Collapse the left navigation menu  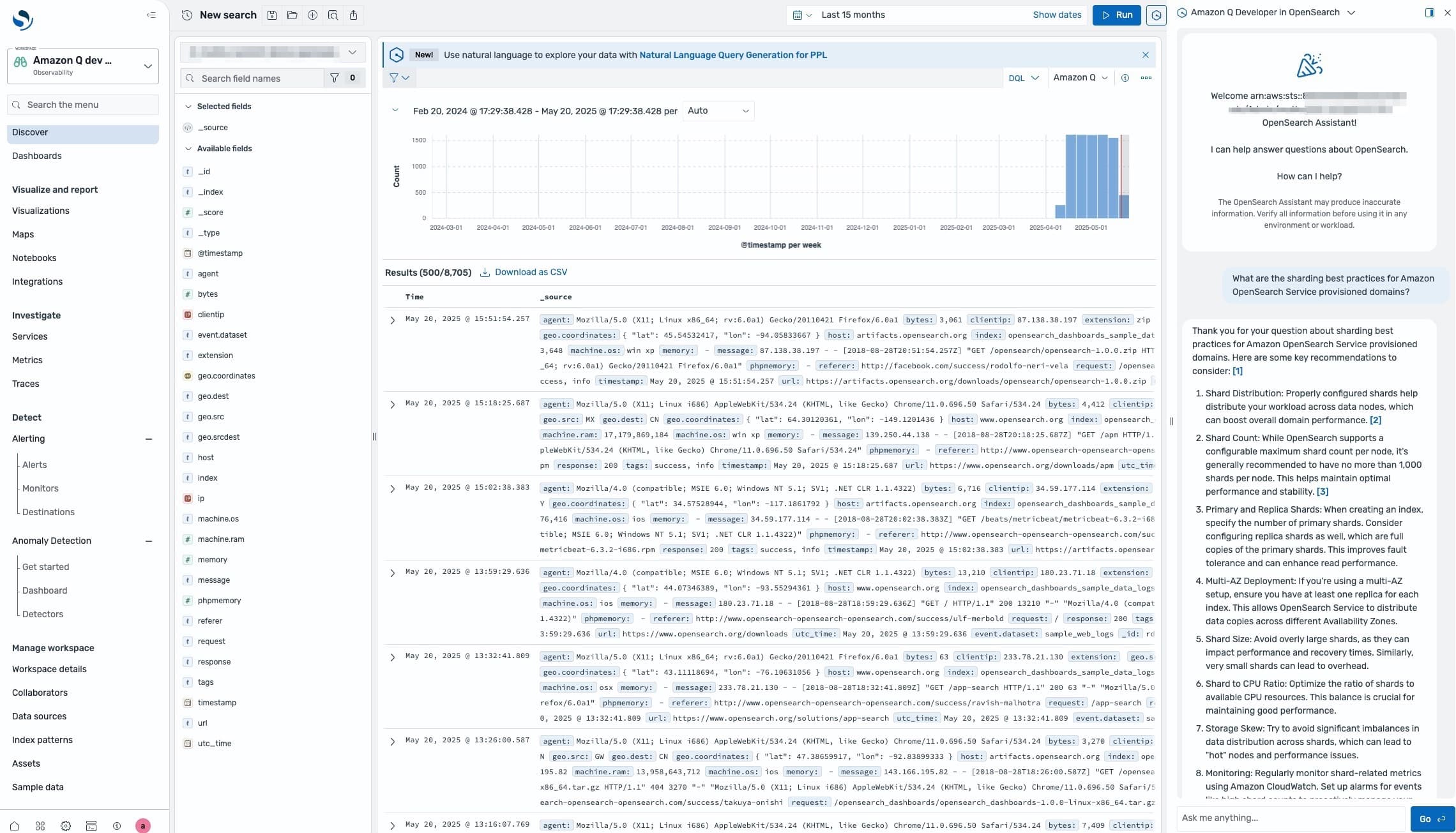[151, 15]
